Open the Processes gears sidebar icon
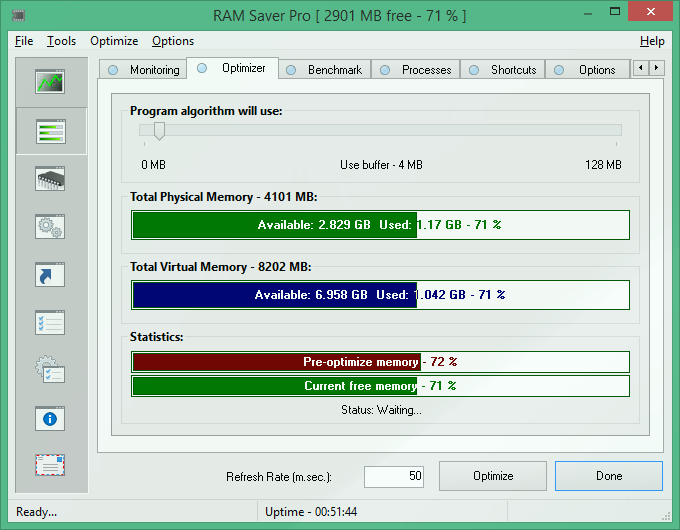Viewport: 680px width, 530px height. coord(50,226)
